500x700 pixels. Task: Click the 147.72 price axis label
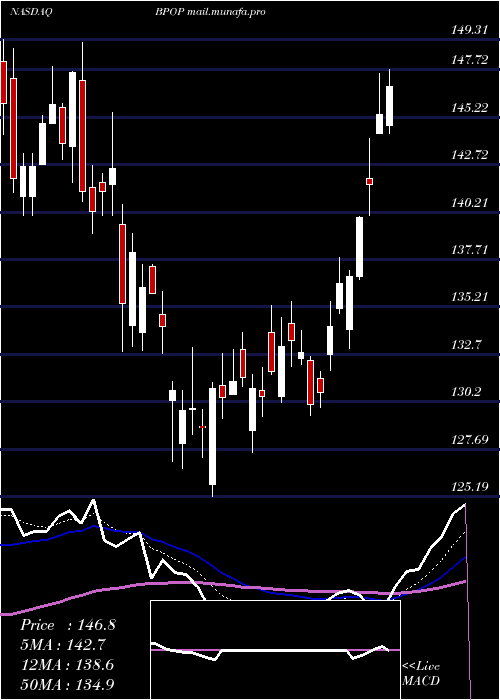point(470,60)
